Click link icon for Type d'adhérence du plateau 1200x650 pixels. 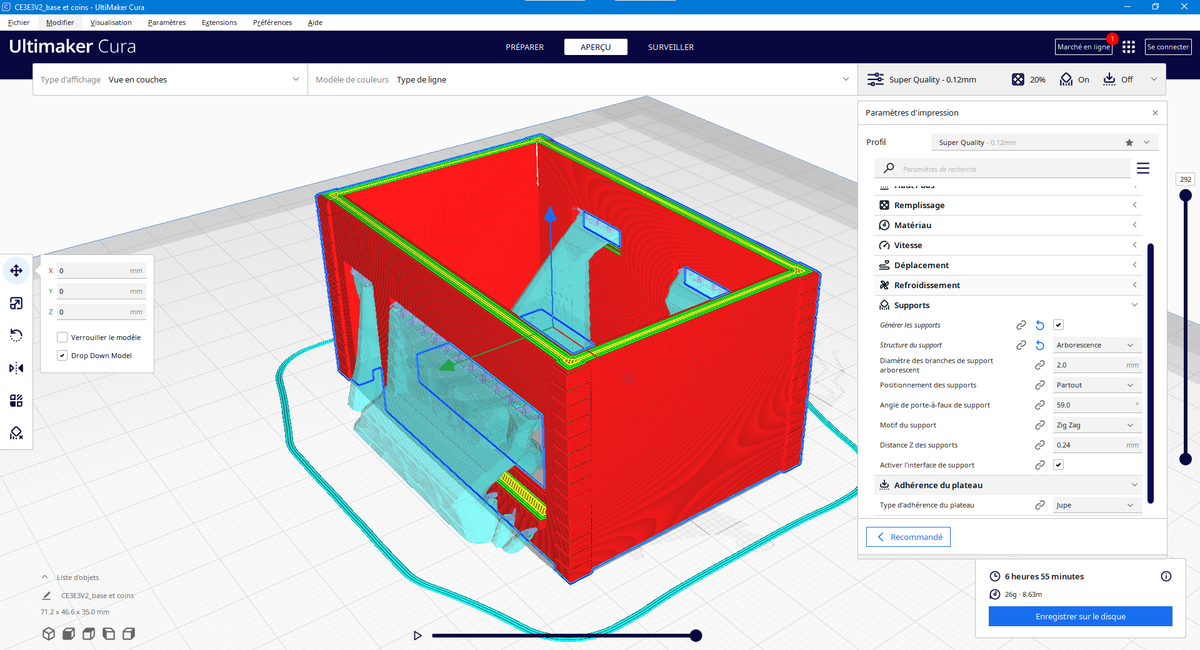click(x=1040, y=505)
